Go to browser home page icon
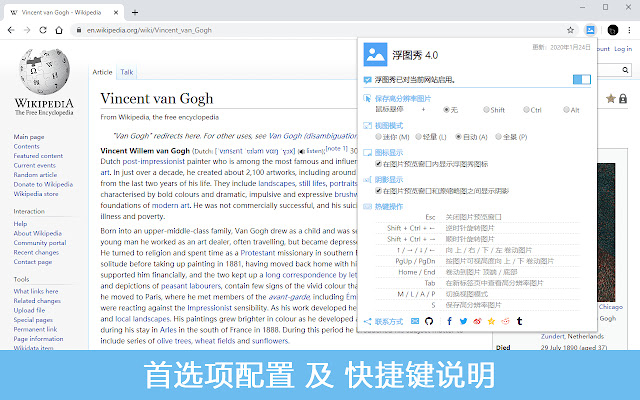640x400 pixels. (59, 30)
